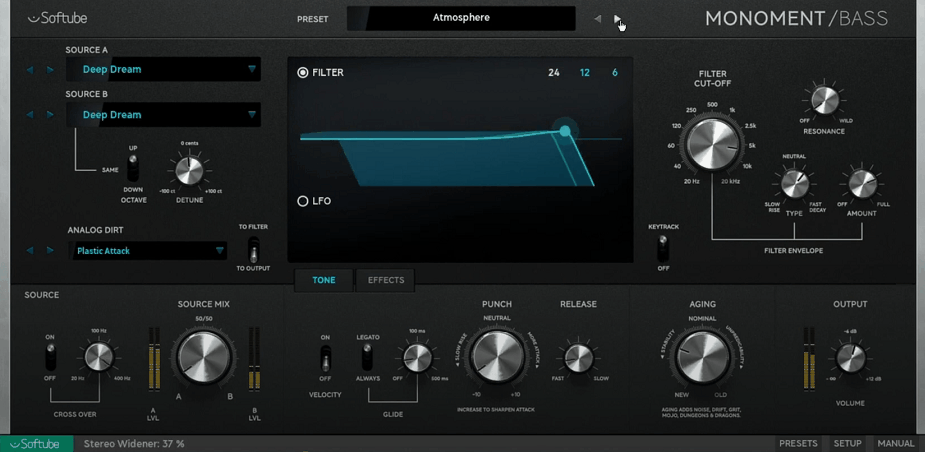Select next Source B waveform arrow
The height and width of the screenshot is (452, 925).
point(50,114)
